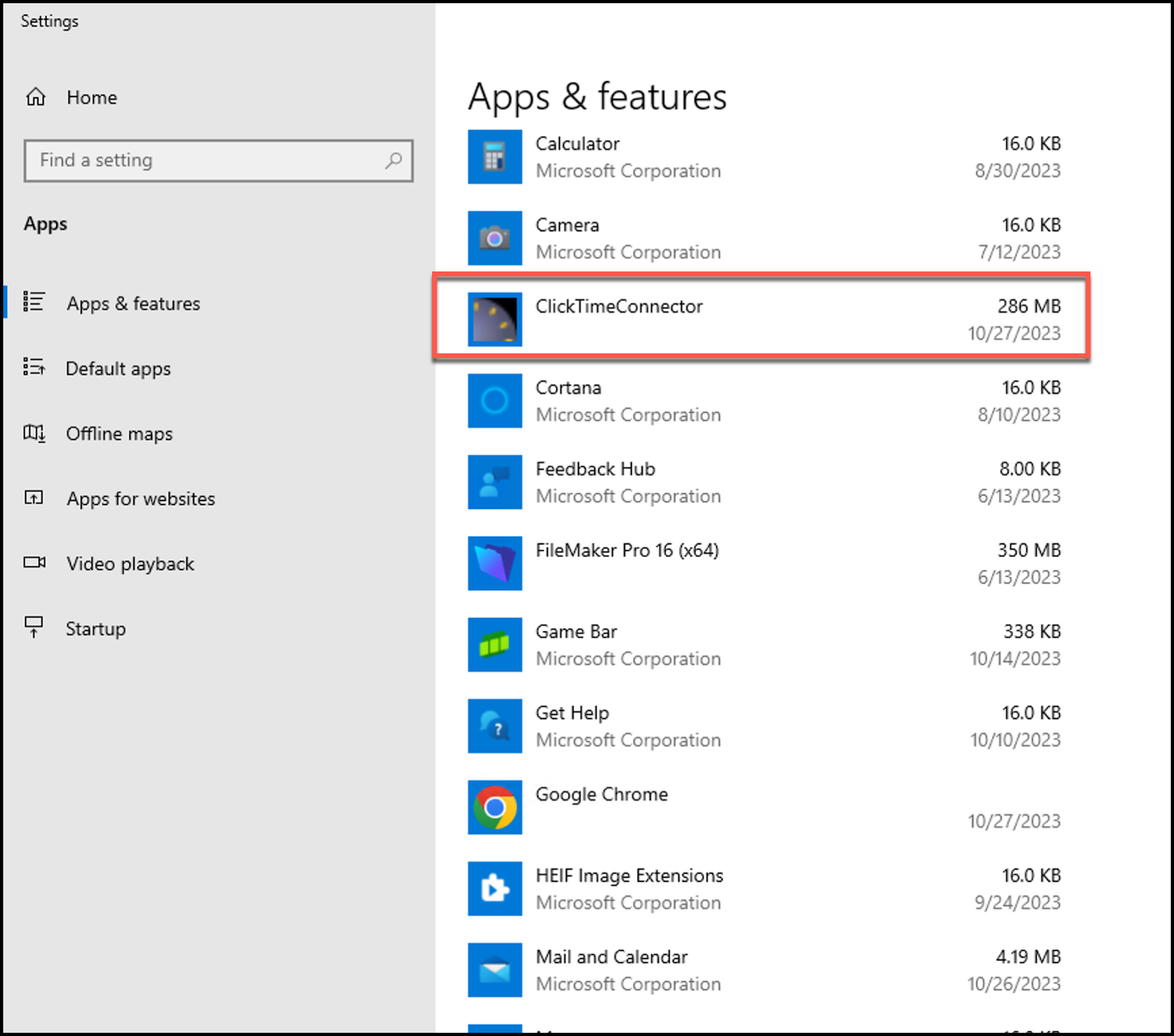This screenshot has width=1174, height=1036.
Task: Click the Game Bar app name
Action: (577, 632)
